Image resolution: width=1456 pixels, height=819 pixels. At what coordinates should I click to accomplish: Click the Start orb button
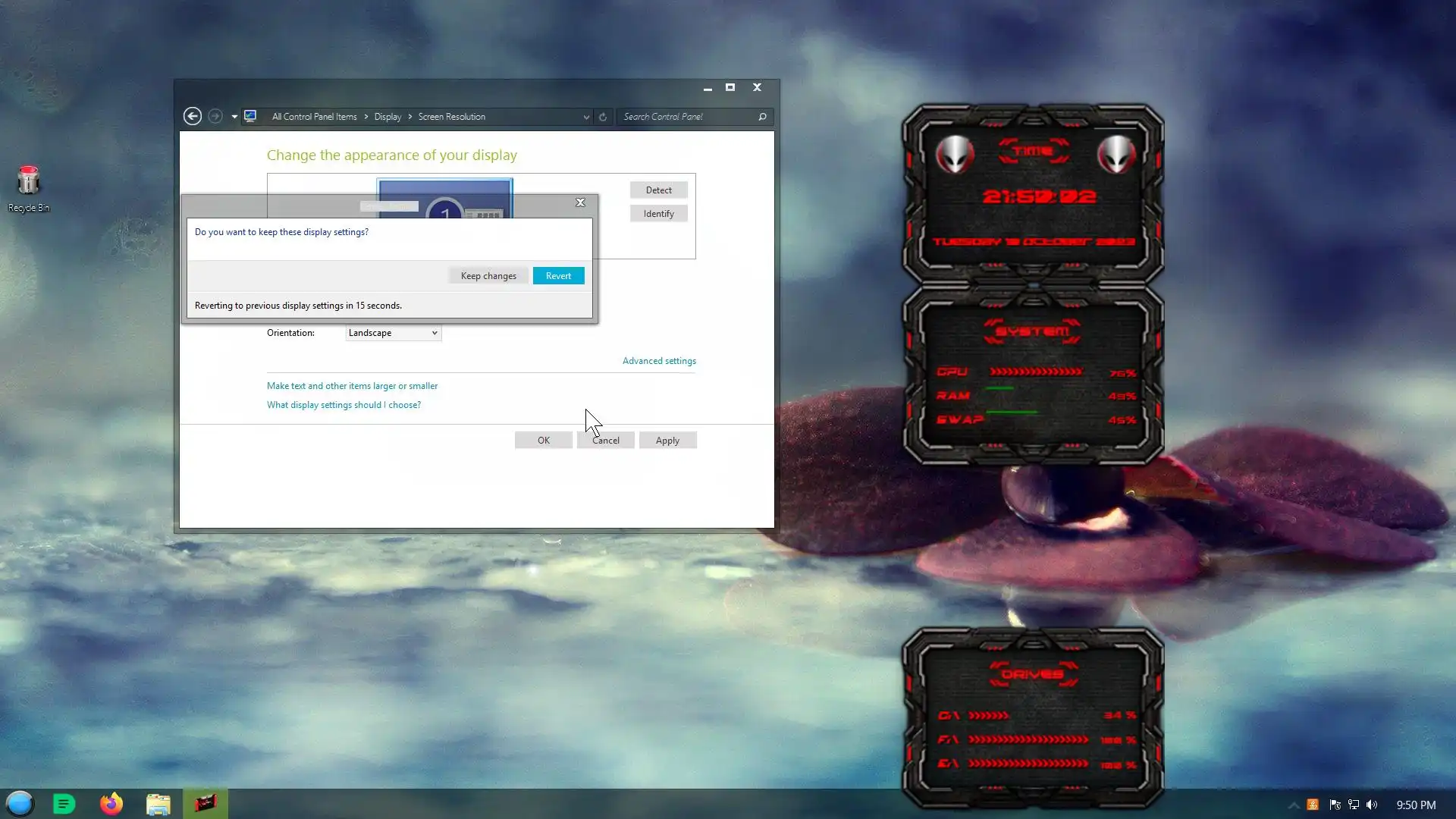(20, 804)
